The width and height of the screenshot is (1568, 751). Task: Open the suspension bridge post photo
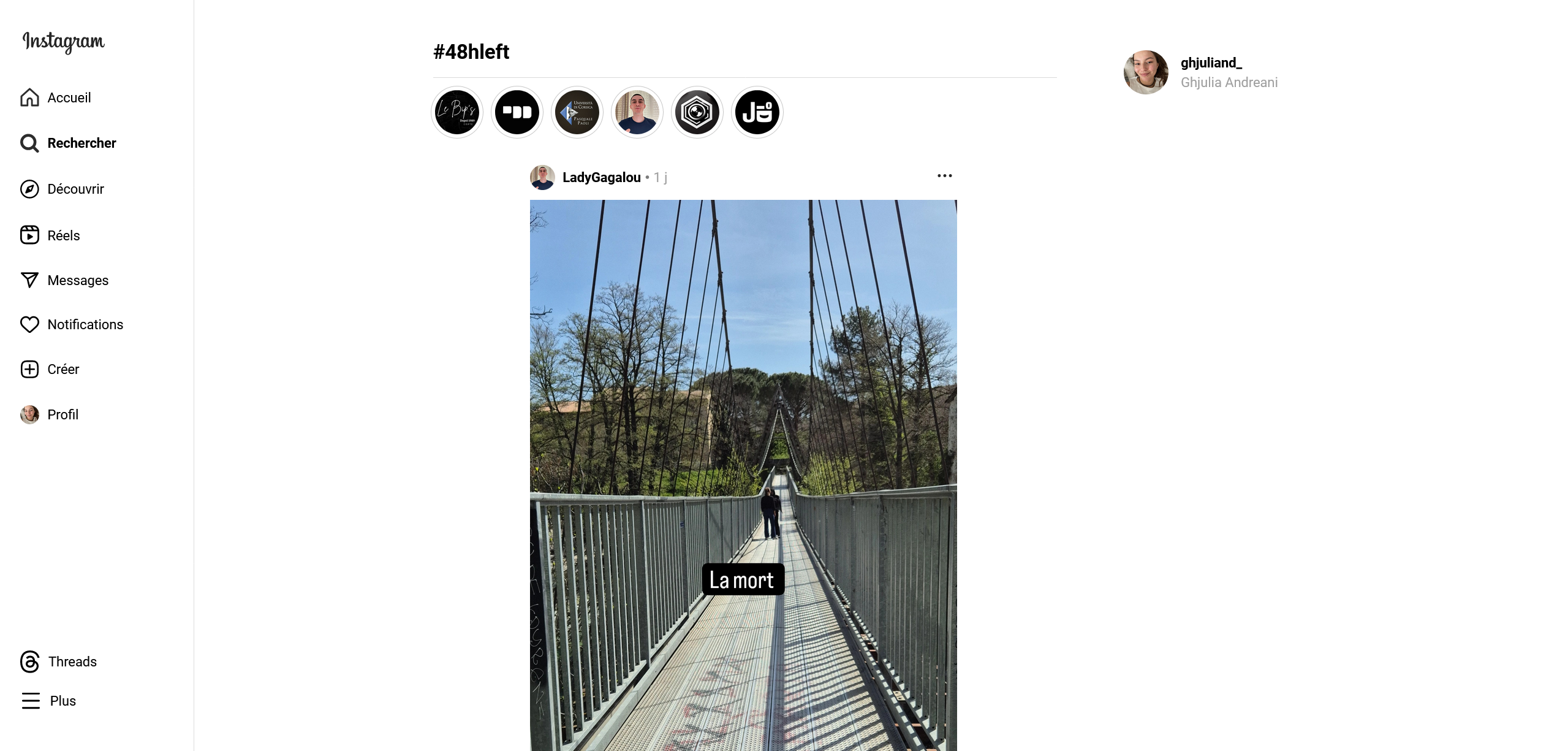(x=743, y=475)
